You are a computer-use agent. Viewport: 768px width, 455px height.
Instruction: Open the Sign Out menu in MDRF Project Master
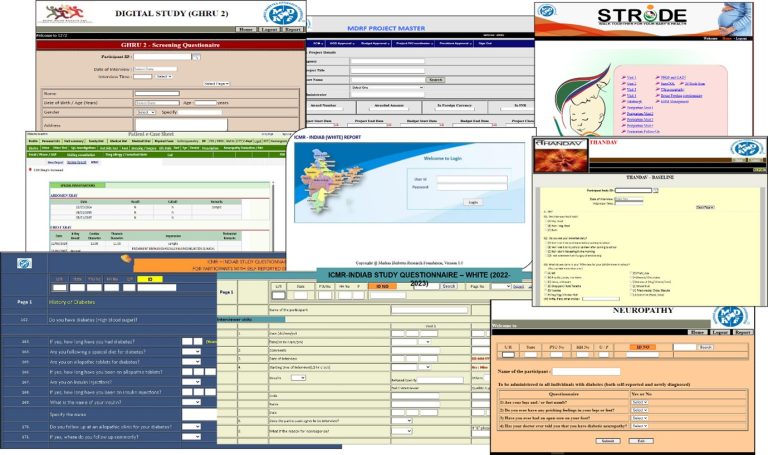[486, 44]
